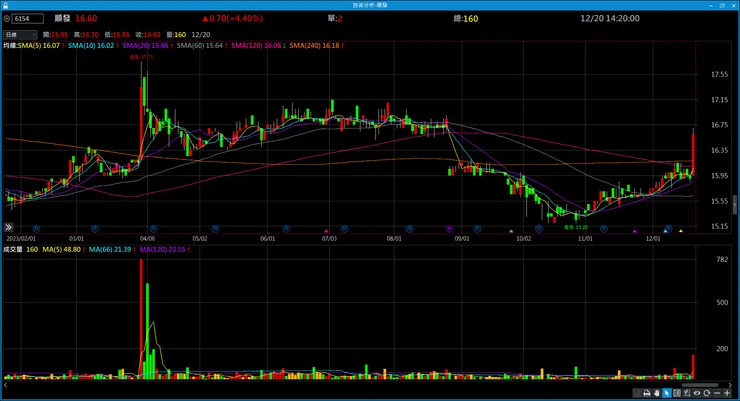Click the MA(5) 48.80 volume label

click(x=61, y=250)
